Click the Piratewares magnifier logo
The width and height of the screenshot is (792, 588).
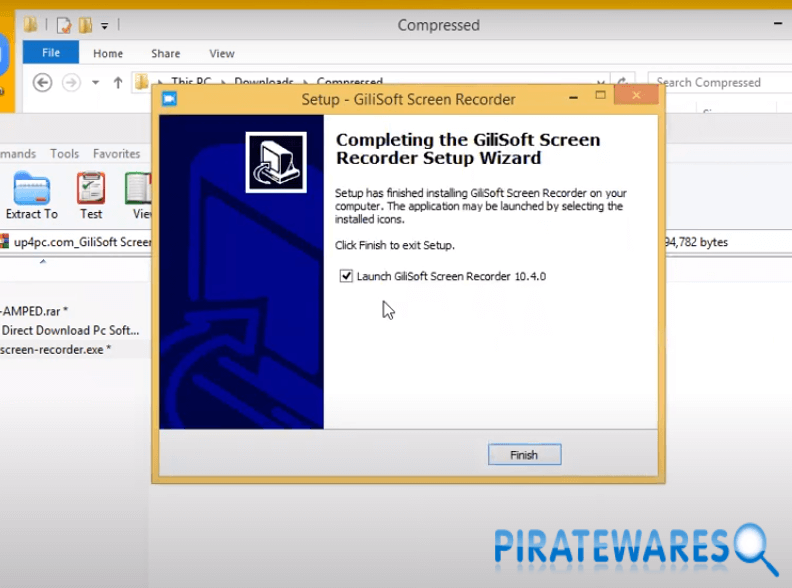pos(754,549)
